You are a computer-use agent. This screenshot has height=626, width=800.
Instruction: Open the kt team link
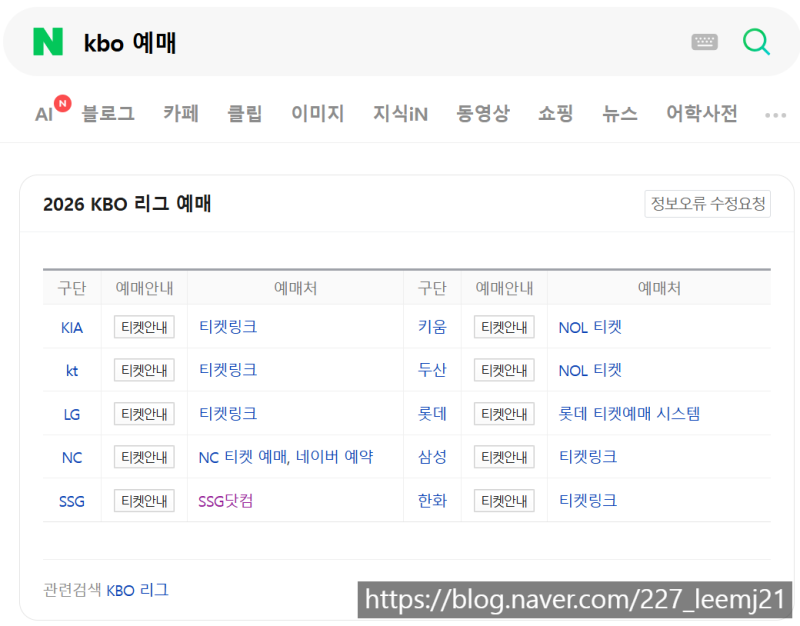(71, 370)
